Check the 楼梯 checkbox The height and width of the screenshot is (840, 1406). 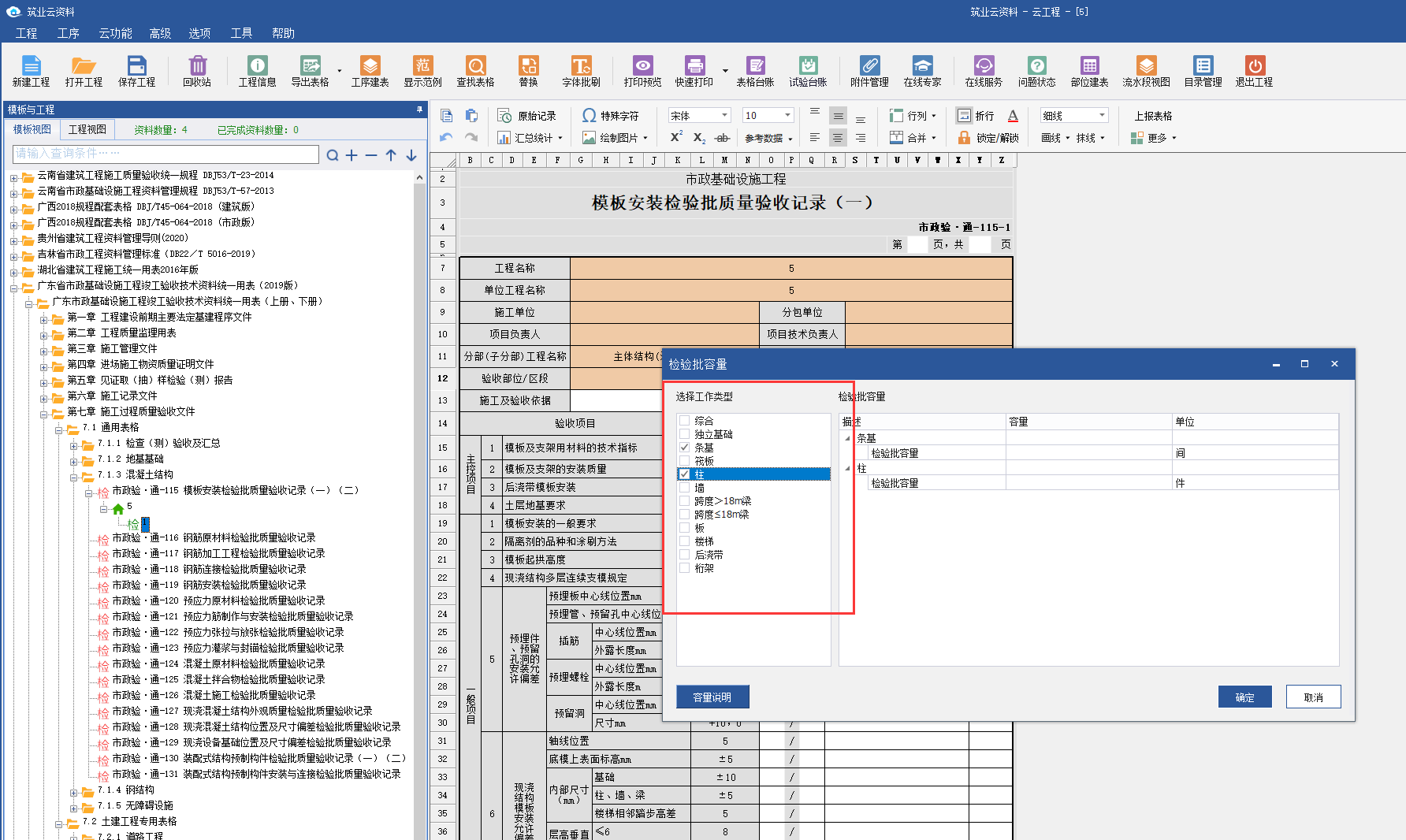(685, 541)
